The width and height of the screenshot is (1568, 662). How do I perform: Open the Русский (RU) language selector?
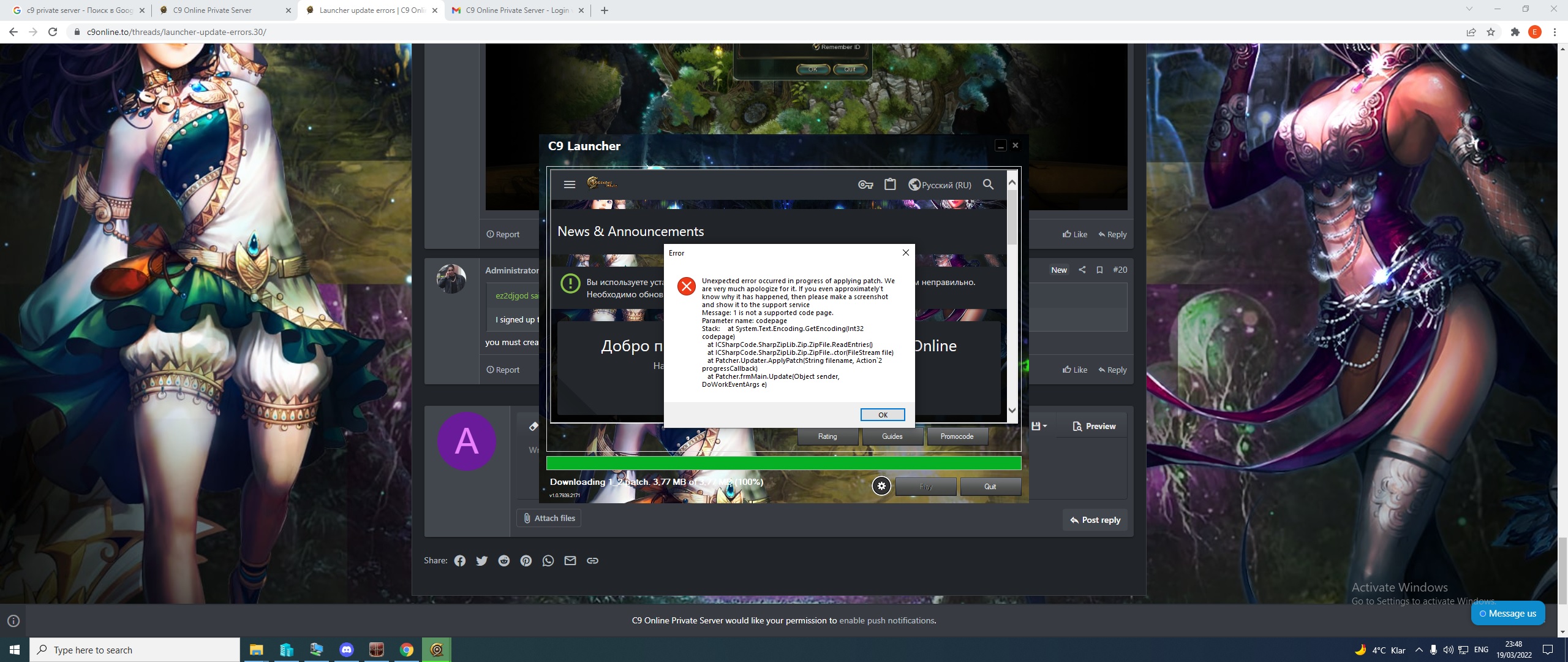pos(940,185)
